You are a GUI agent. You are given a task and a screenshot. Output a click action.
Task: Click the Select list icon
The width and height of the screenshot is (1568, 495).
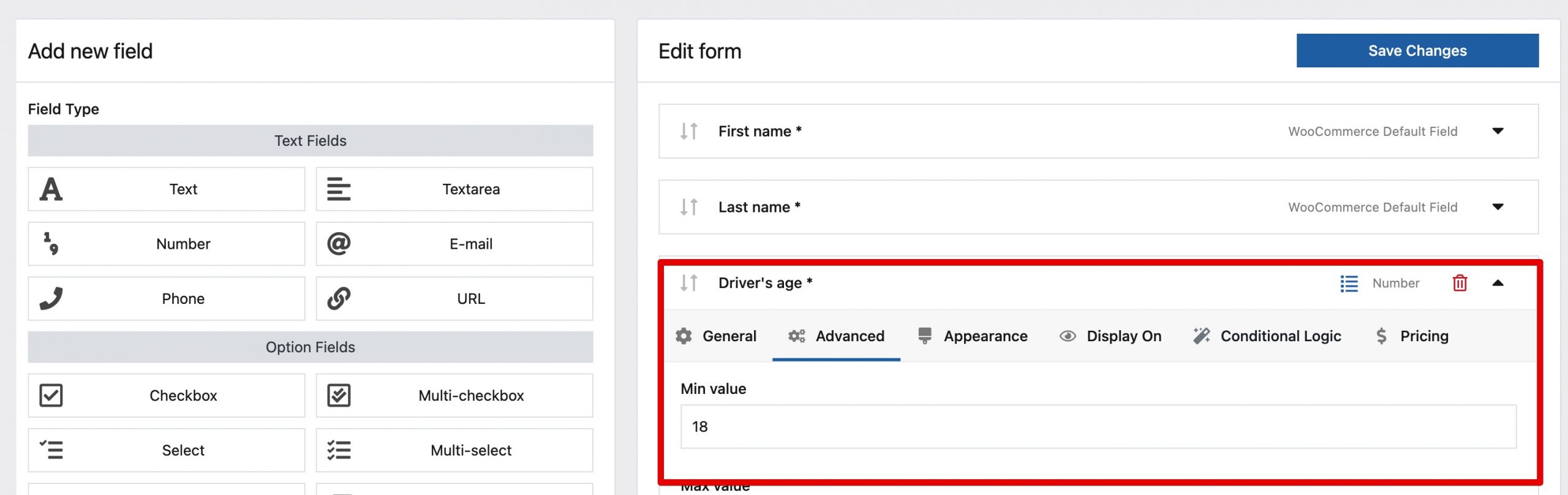pyautogui.click(x=51, y=450)
